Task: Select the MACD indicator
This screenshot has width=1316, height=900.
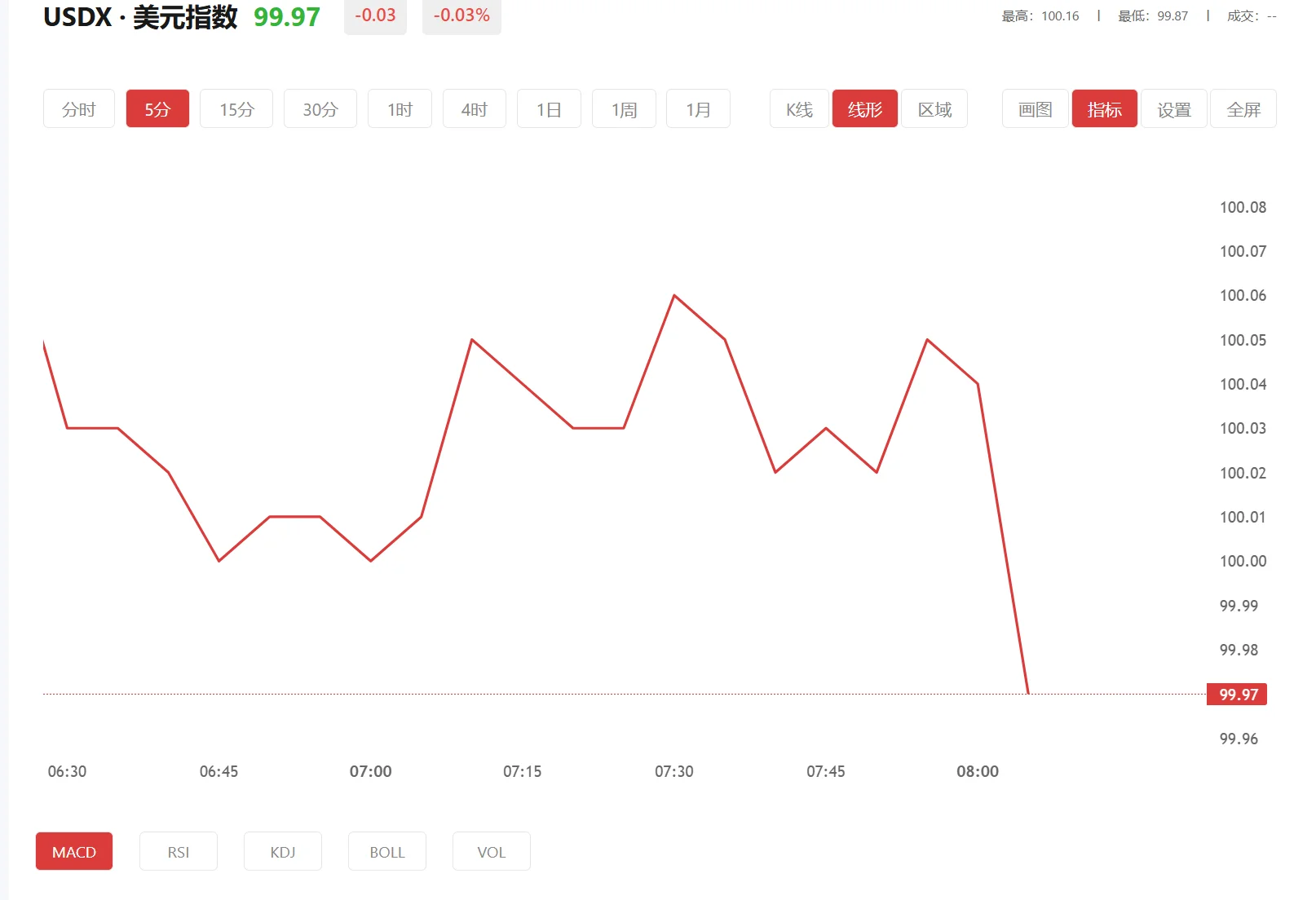Action: [x=74, y=852]
